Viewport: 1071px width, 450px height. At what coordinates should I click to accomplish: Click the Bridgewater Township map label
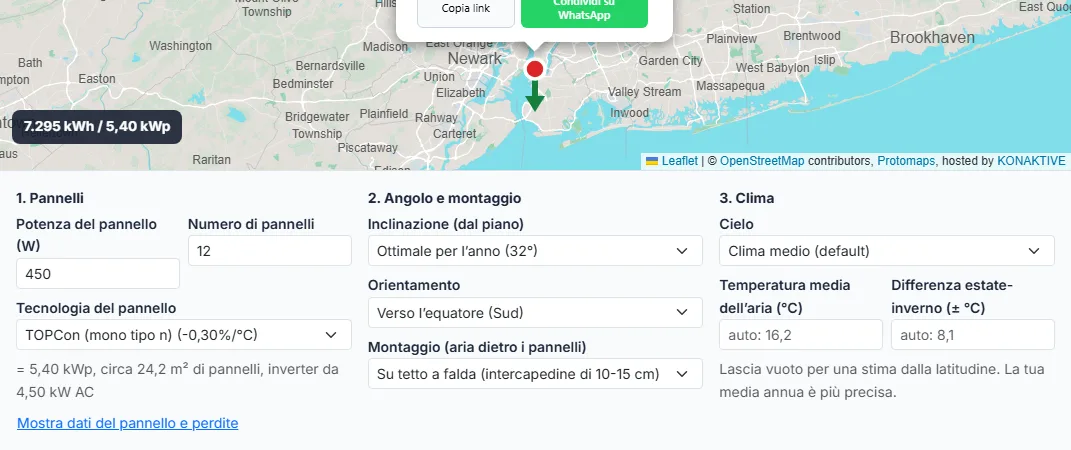pyautogui.click(x=317, y=125)
